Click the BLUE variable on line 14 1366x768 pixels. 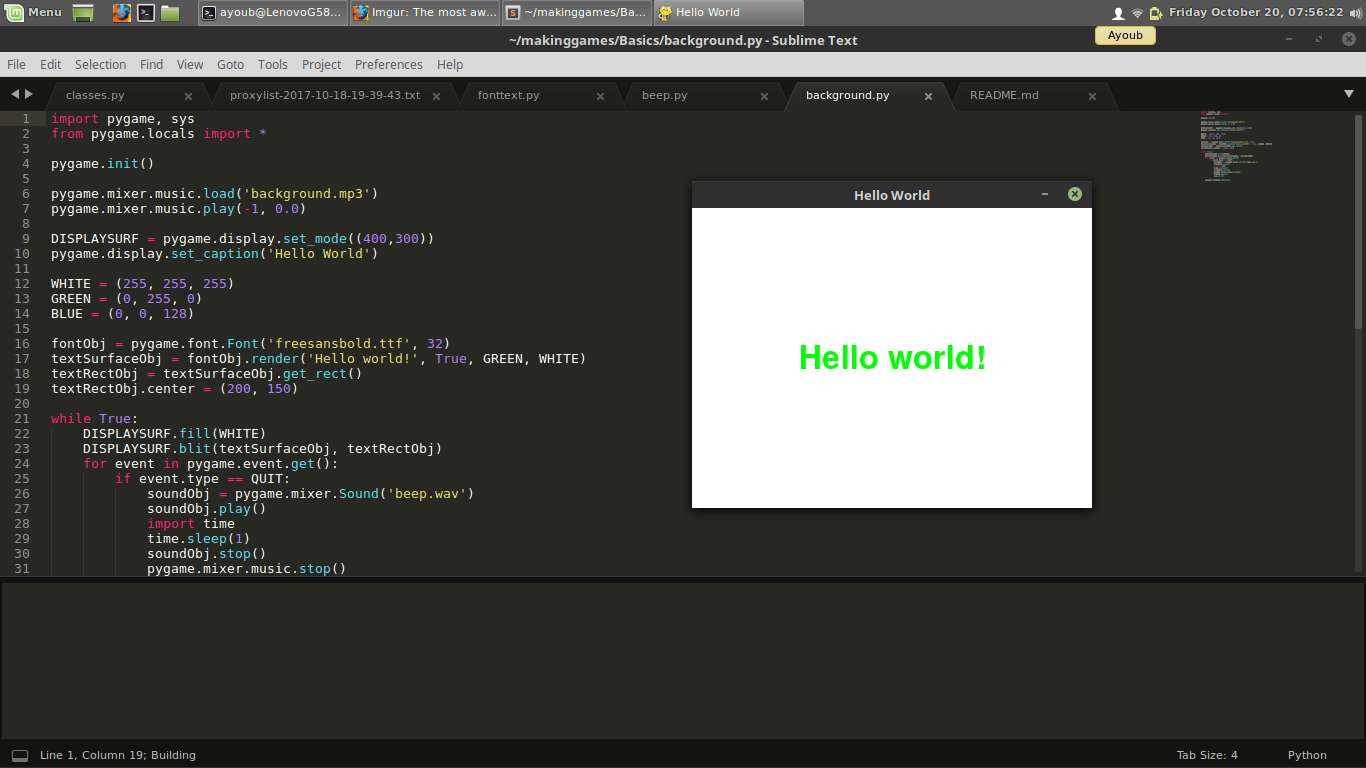coord(67,313)
